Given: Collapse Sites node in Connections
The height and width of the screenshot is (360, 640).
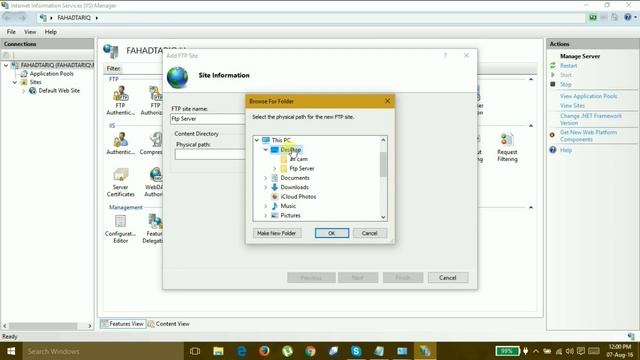Looking at the screenshot, I should coord(15,82).
